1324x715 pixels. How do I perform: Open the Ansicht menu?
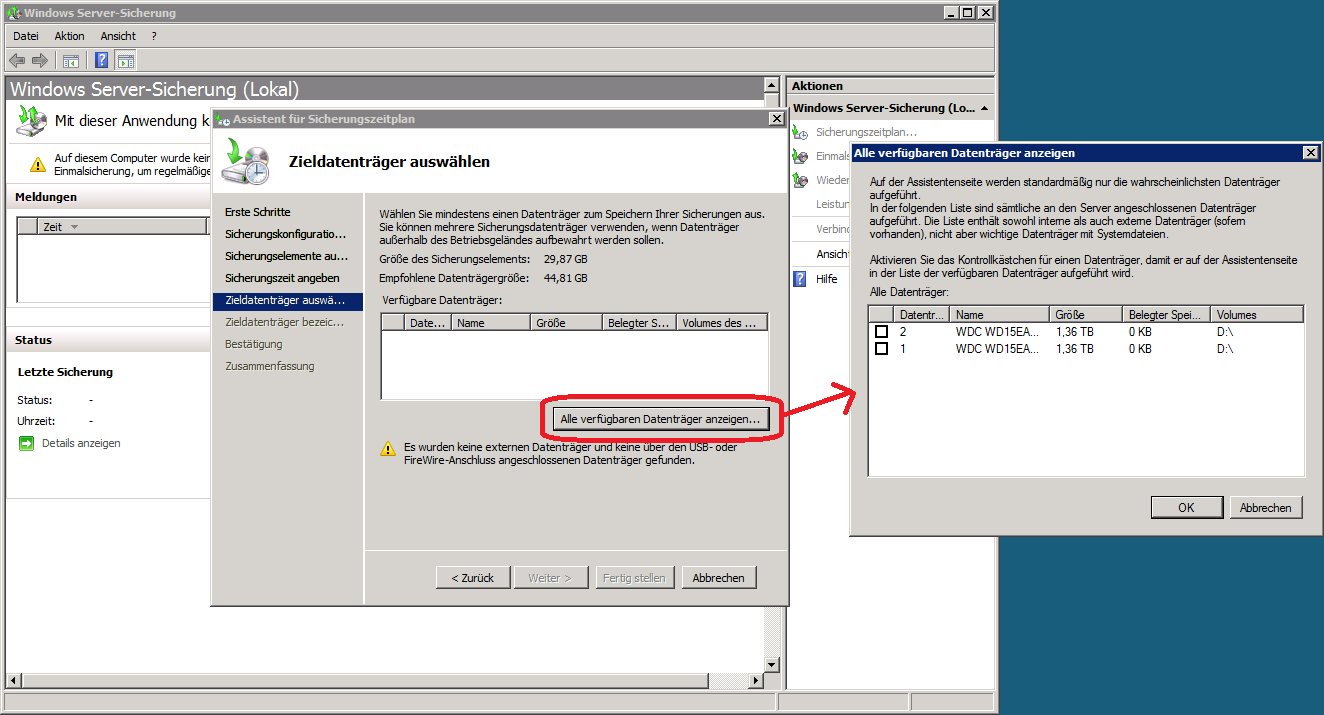[x=118, y=36]
